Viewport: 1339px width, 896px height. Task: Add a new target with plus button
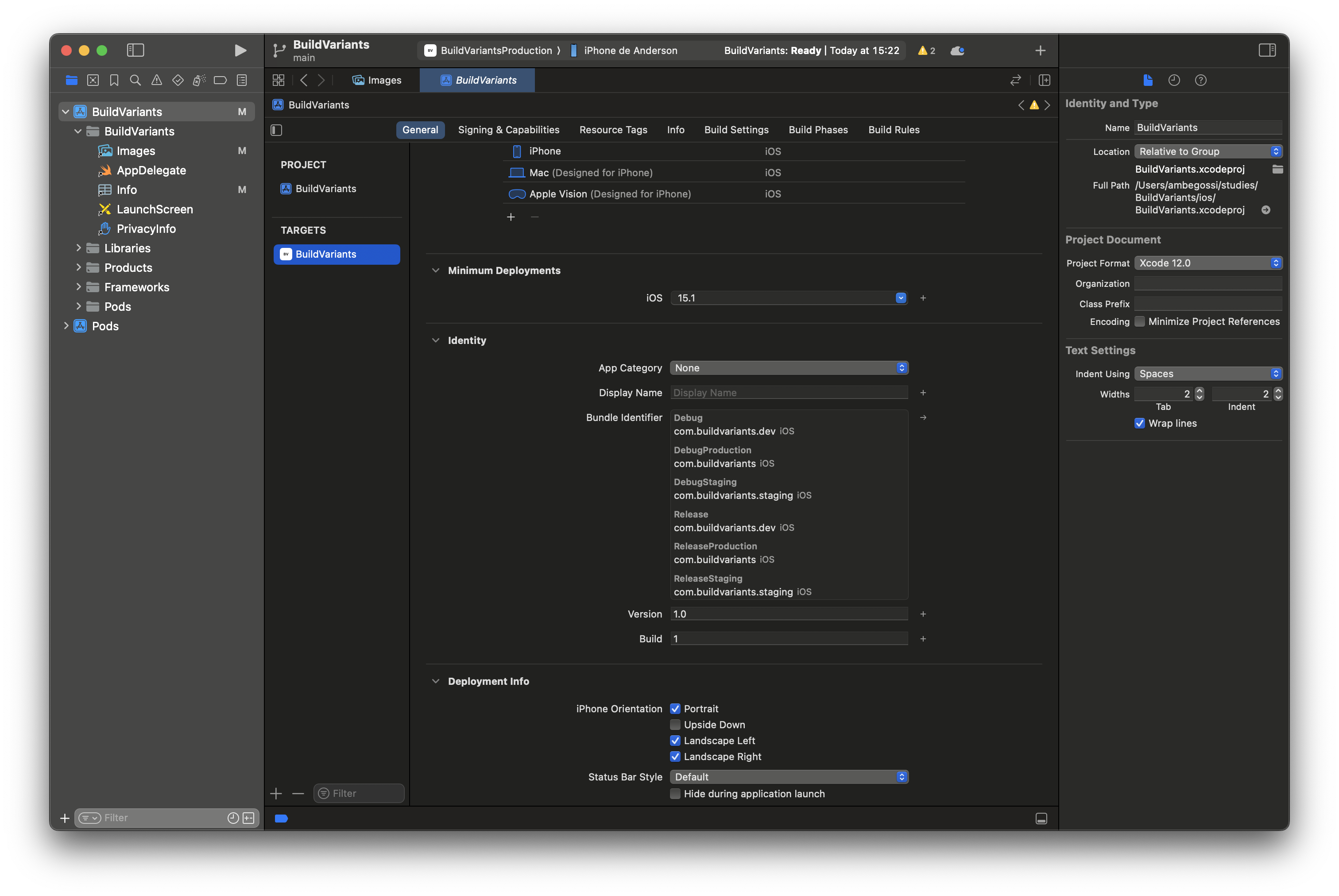276,794
